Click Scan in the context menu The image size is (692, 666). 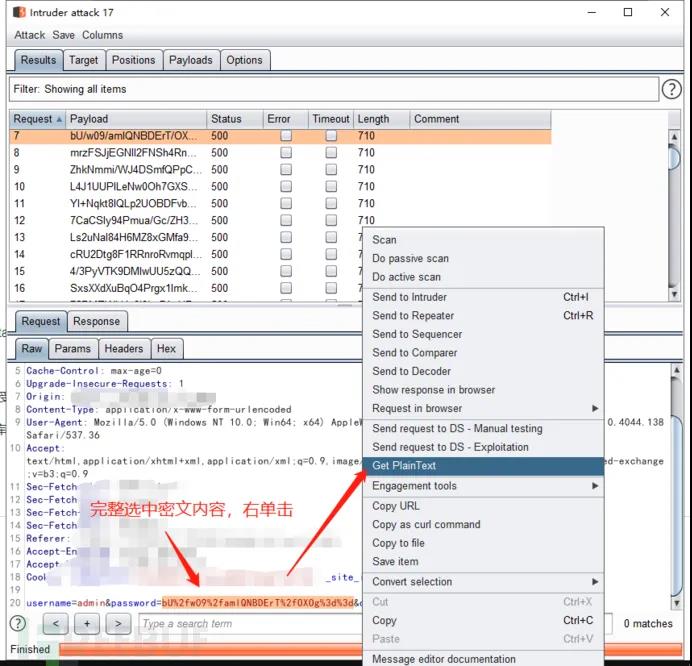click(483, 240)
